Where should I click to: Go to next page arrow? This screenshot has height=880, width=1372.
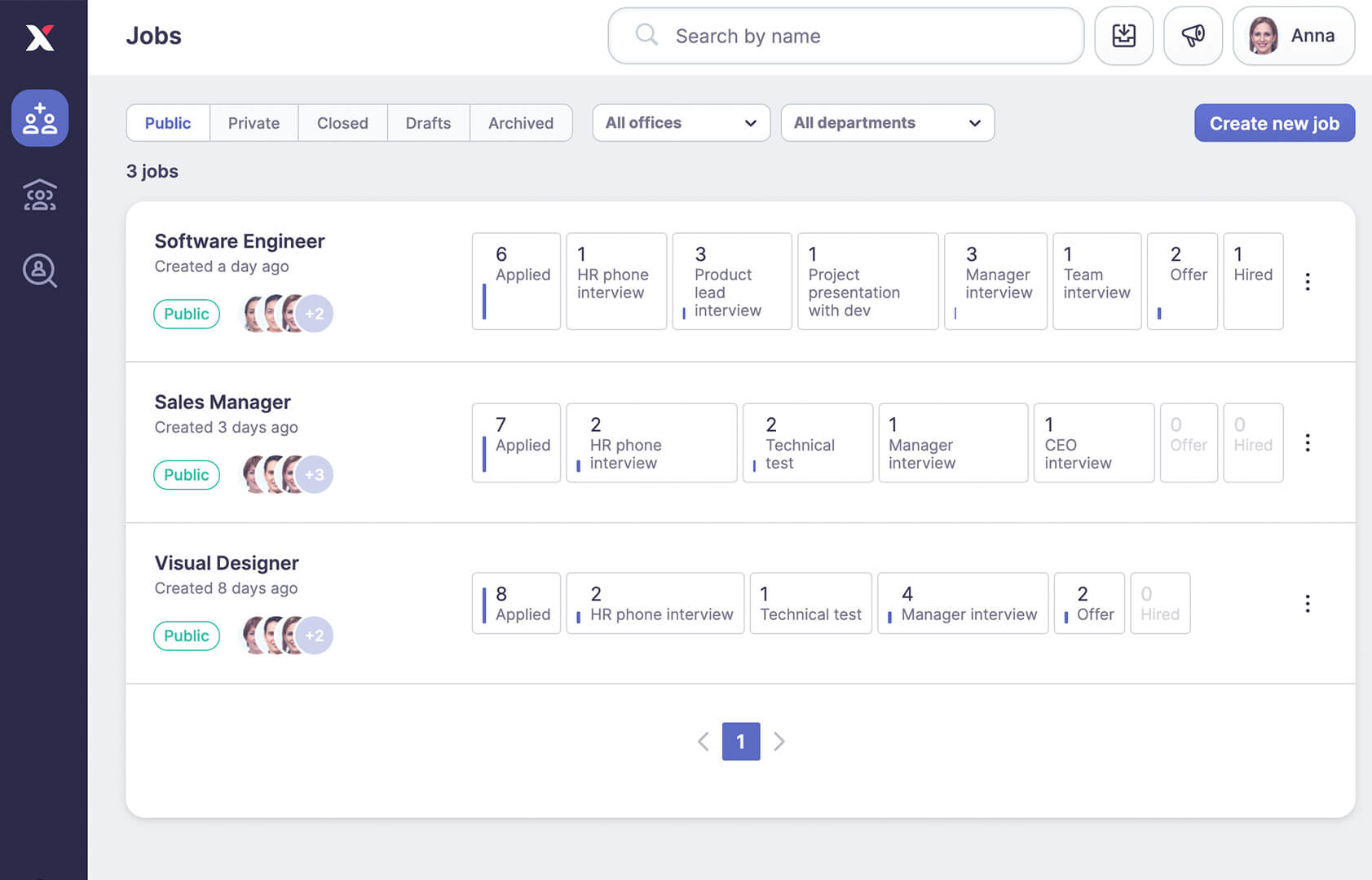tap(779, 741)
